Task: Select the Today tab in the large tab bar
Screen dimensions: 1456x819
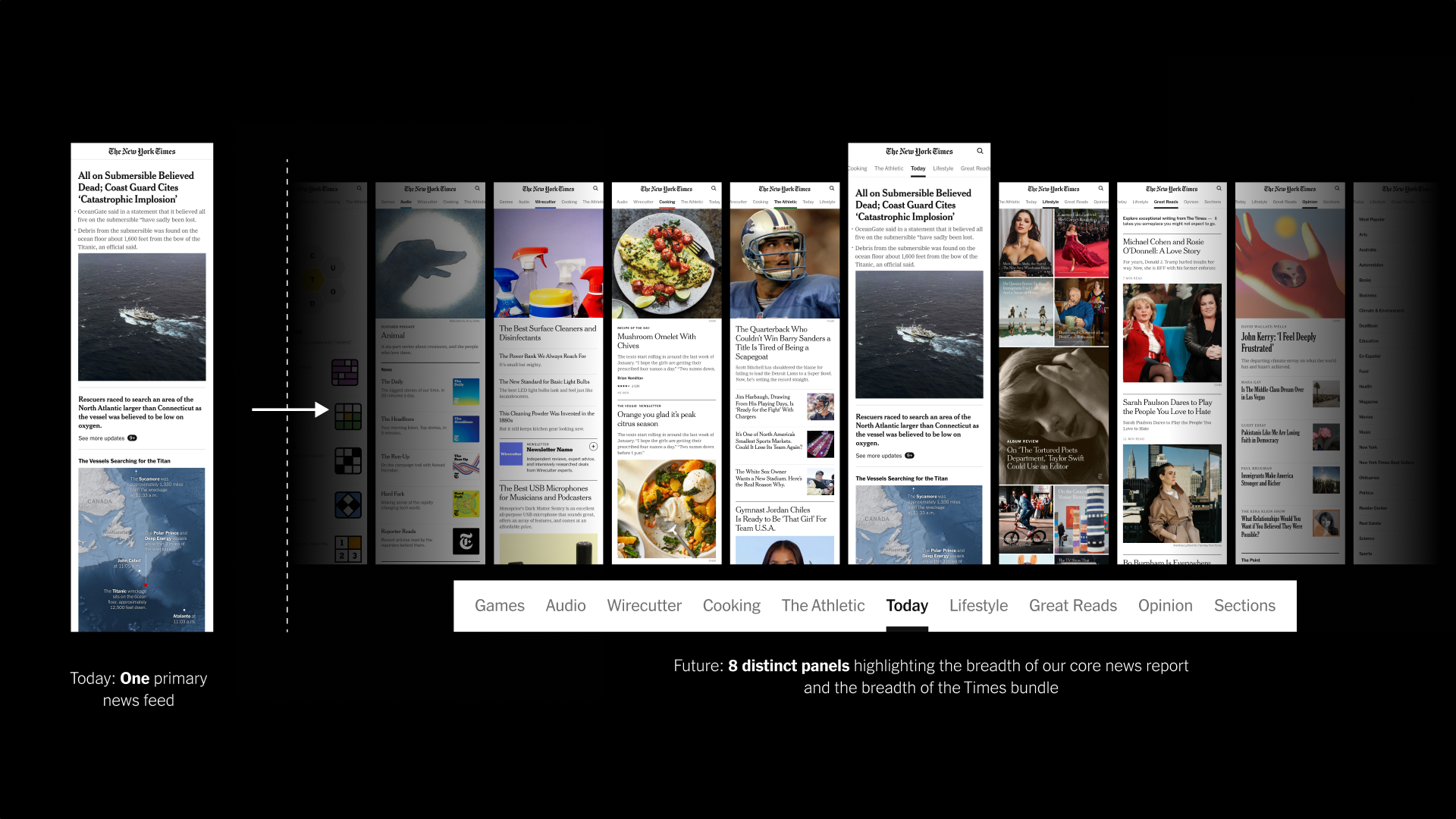Action: click(907, 605)
